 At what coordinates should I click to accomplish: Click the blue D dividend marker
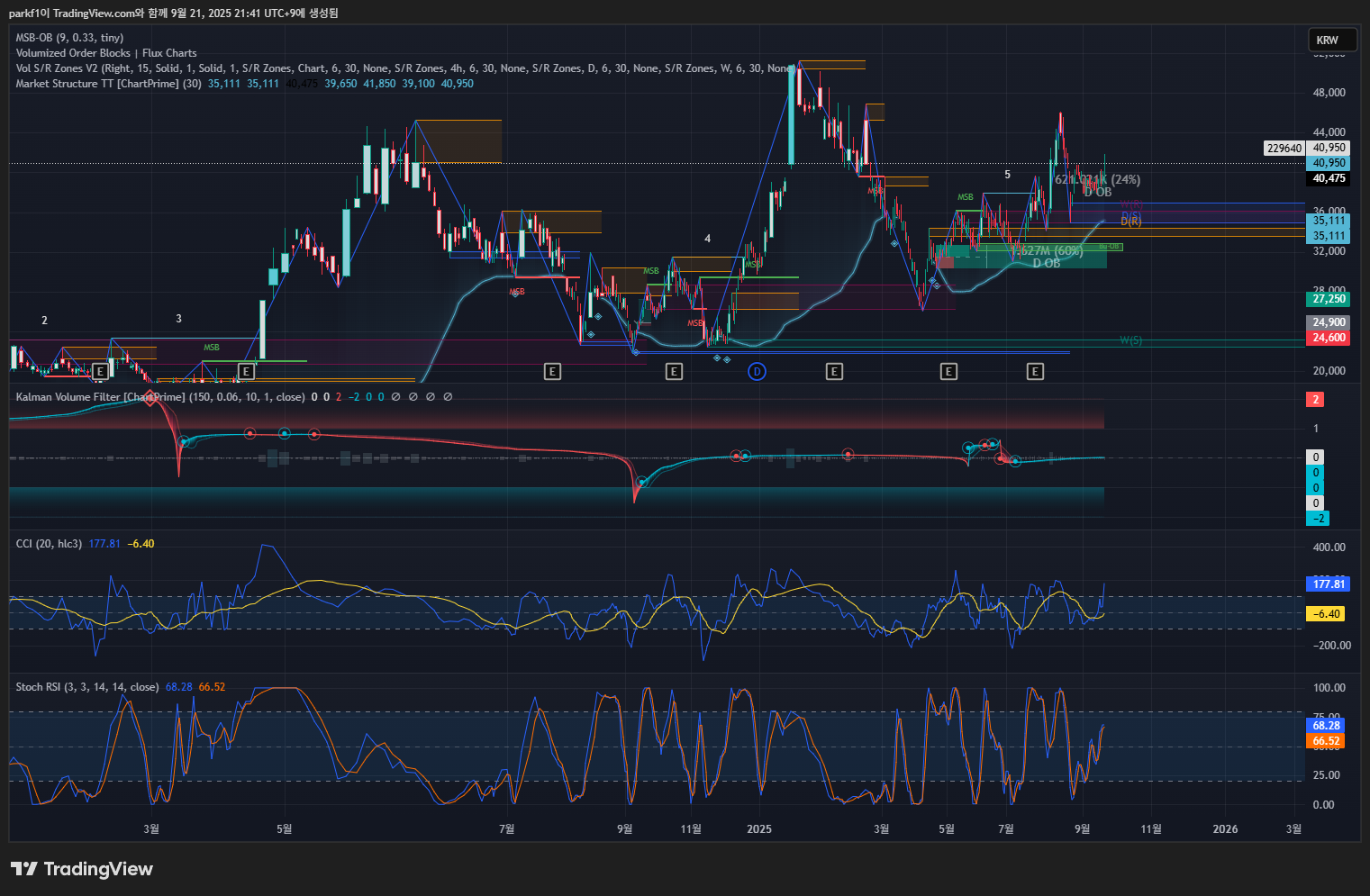coord(758,371)
